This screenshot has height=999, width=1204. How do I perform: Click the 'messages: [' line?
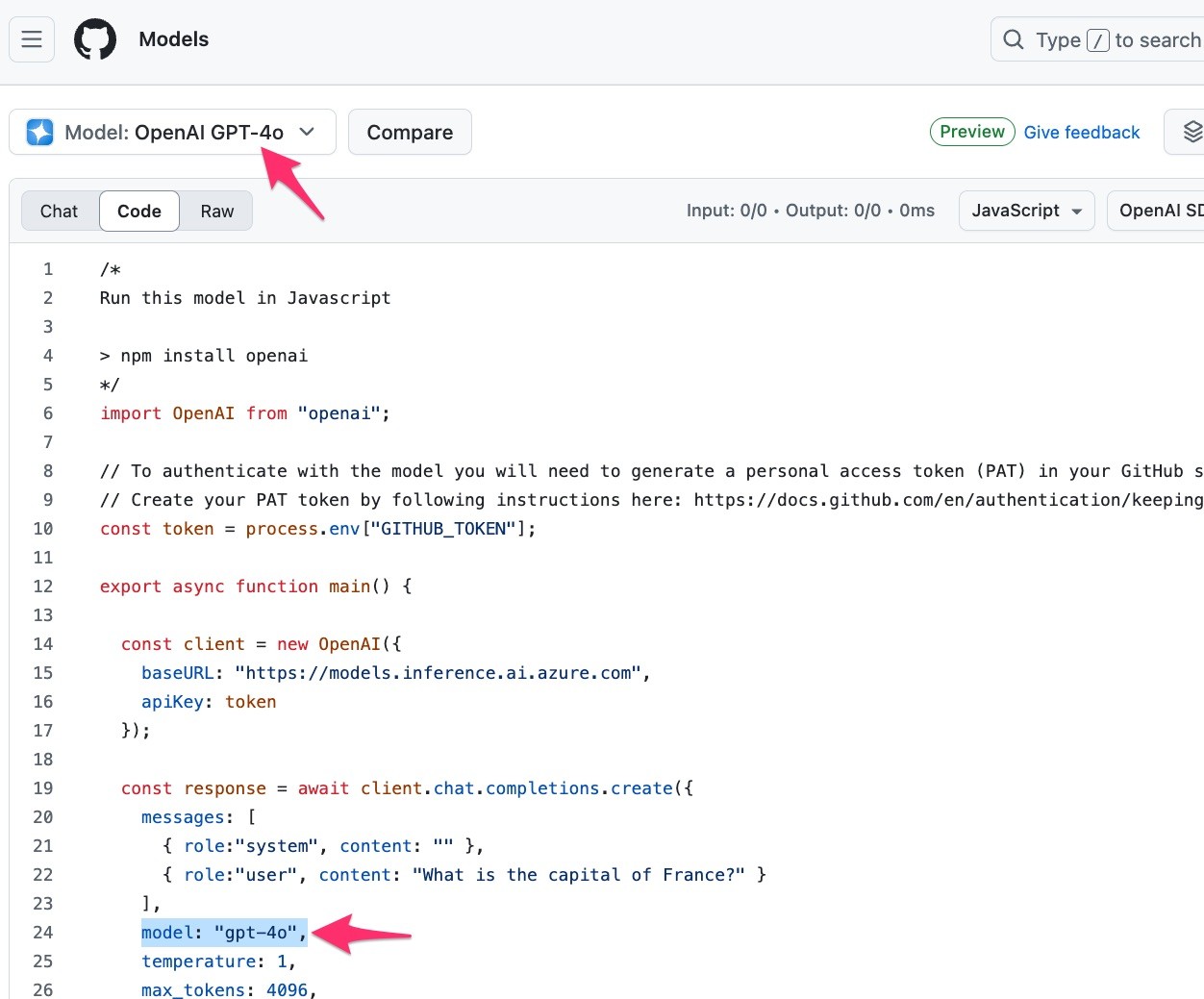[x=199, y=817]
